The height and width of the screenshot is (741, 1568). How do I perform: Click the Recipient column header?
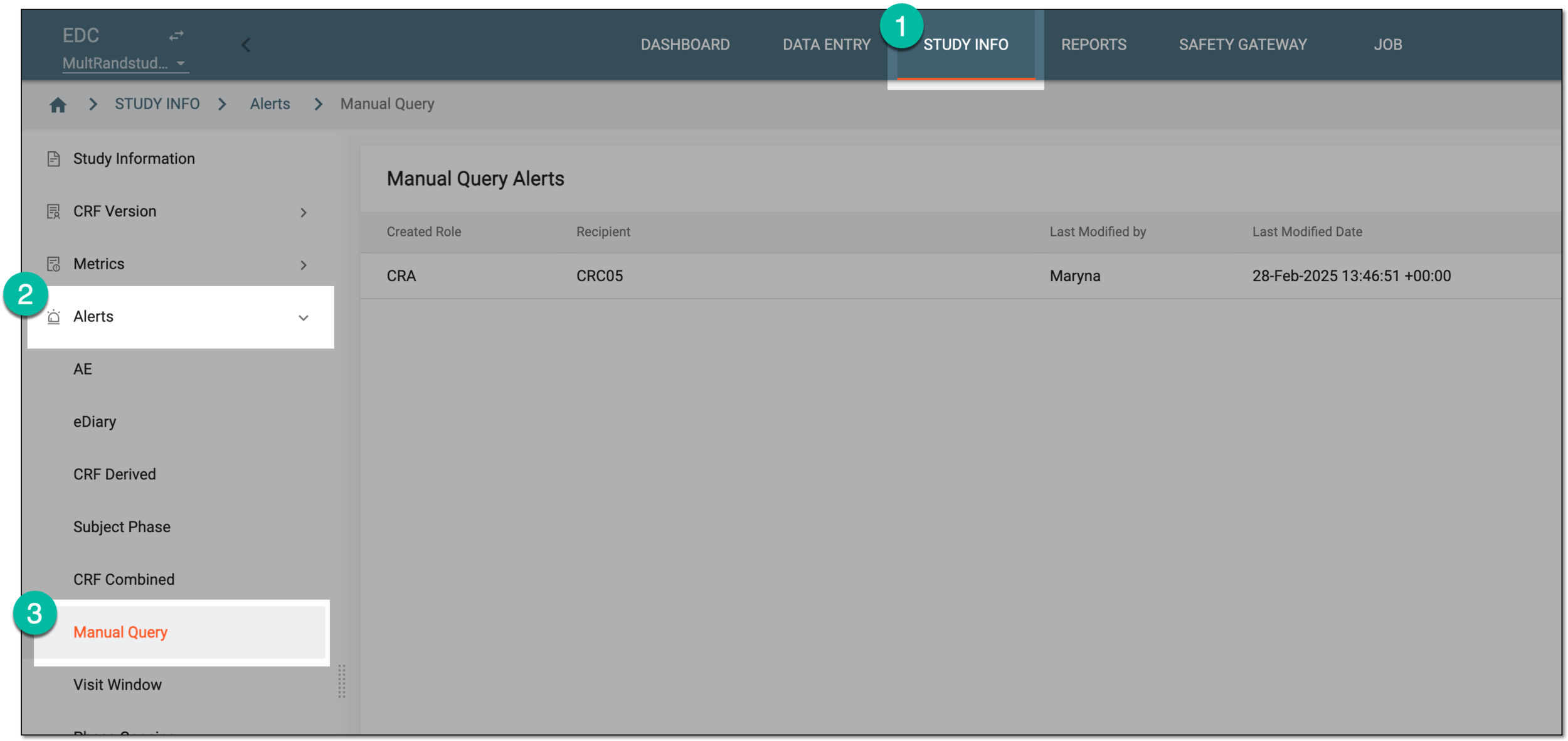(x=603, y=232)
